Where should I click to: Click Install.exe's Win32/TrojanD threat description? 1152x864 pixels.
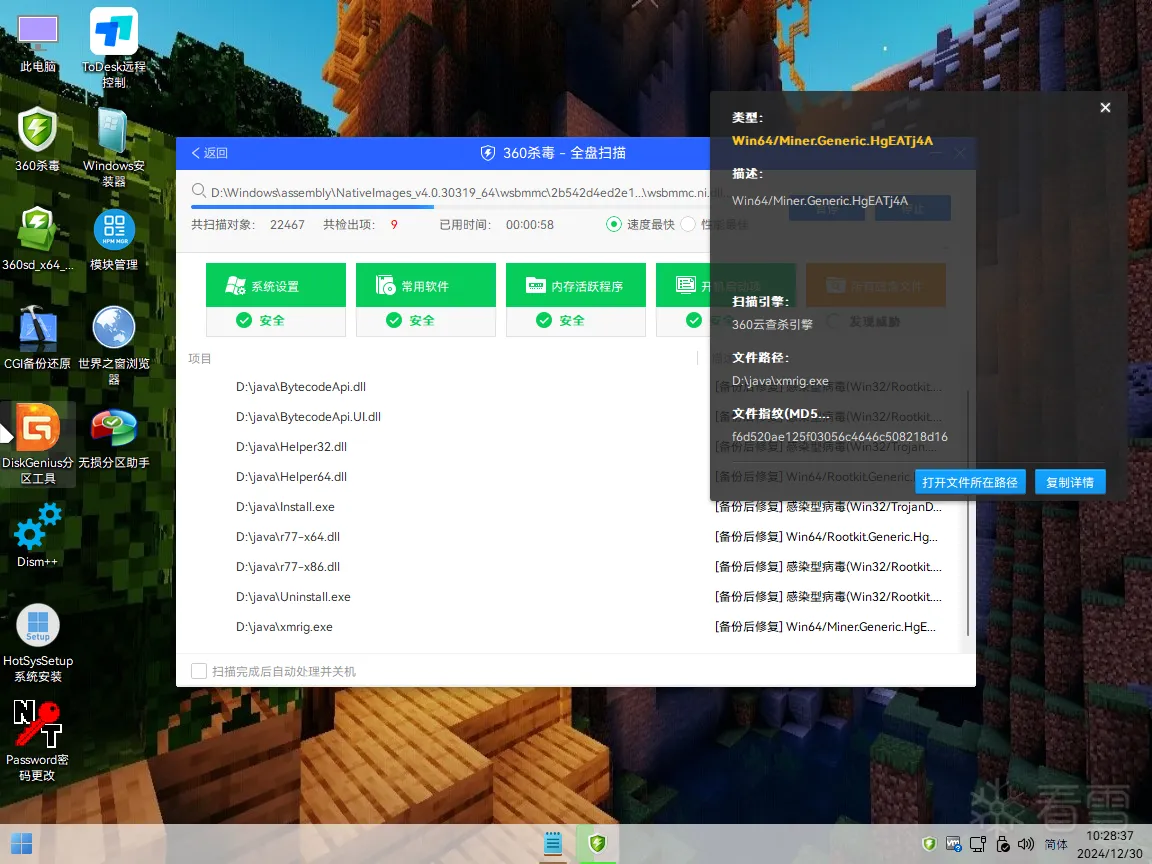pos(828,506)
